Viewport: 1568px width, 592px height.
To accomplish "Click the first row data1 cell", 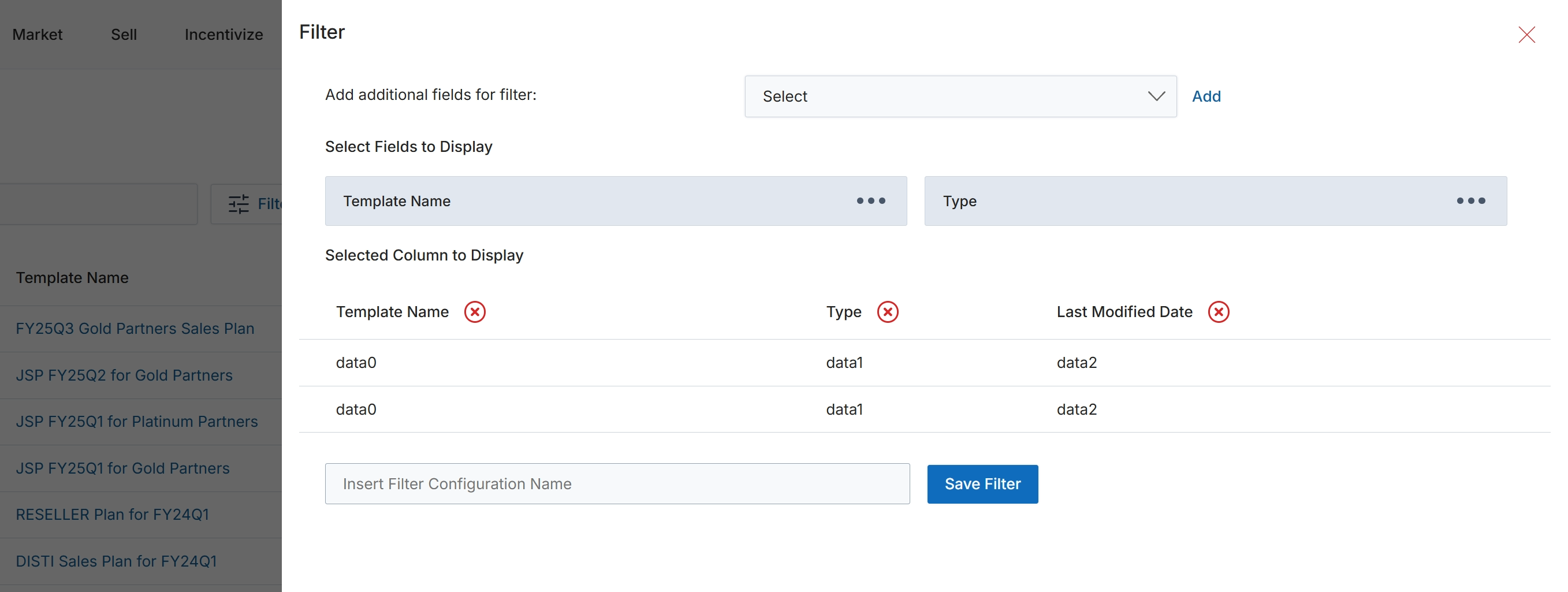I will (844, 363).
